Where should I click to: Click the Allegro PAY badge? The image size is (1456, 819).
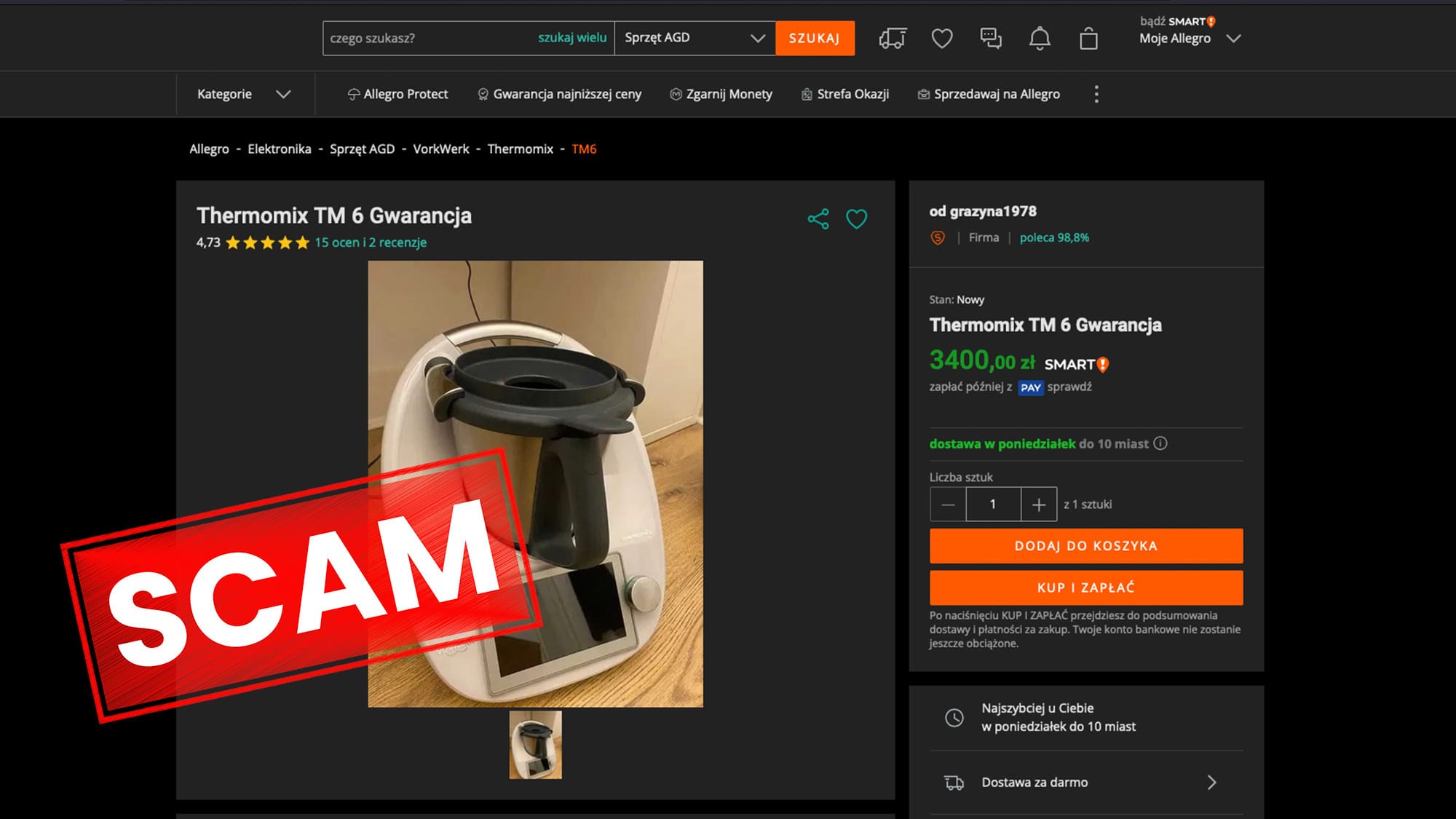pos(1030,387)
